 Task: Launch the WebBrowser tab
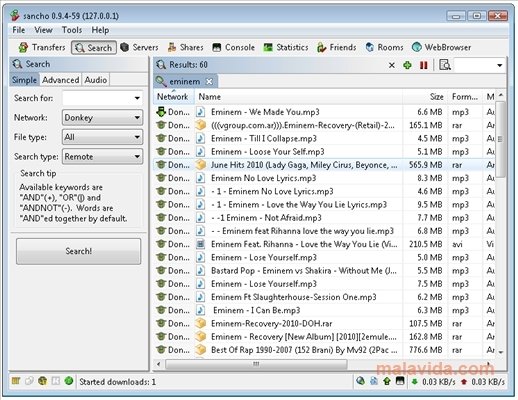click(441, 47)
